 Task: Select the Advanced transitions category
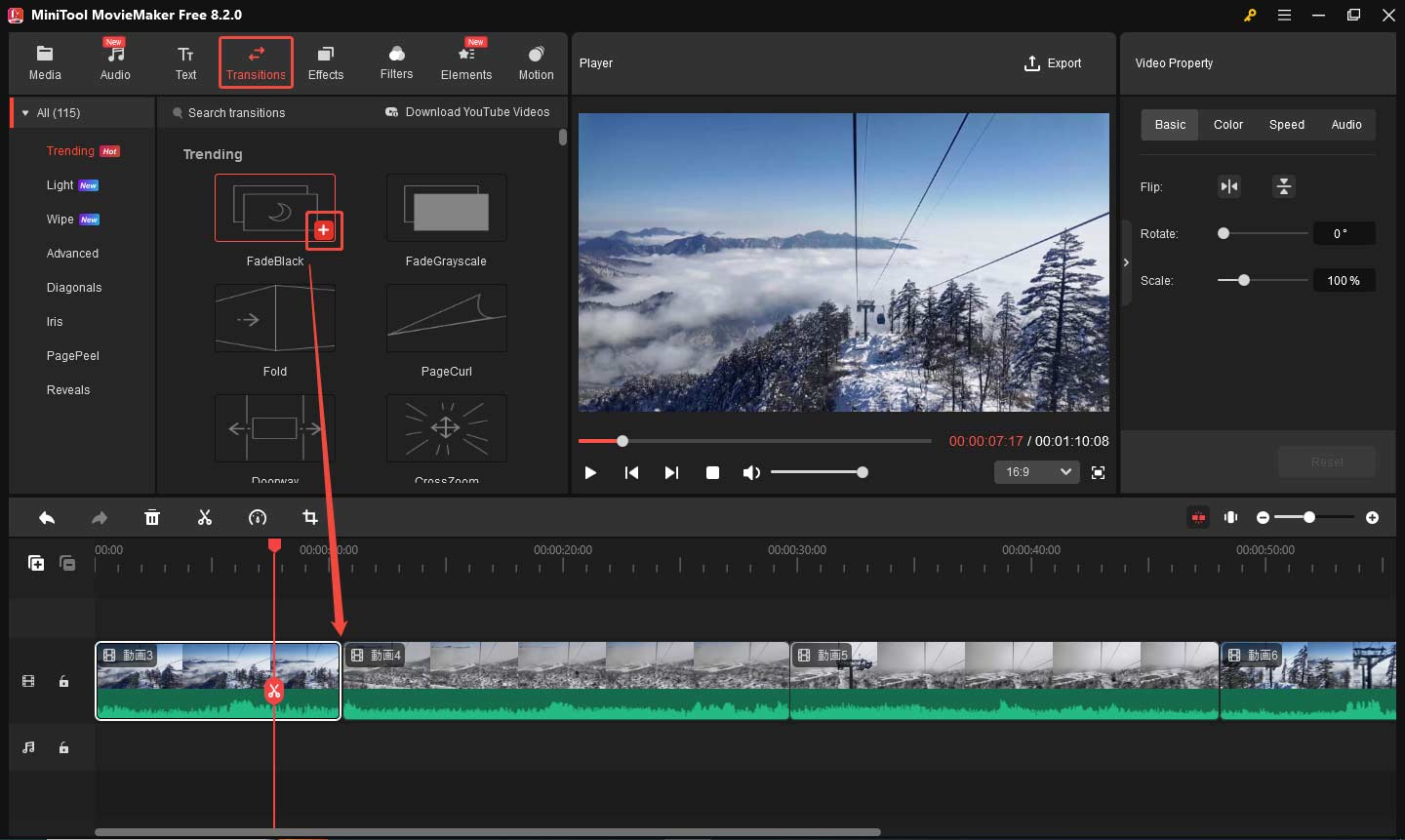pos(72,254)
